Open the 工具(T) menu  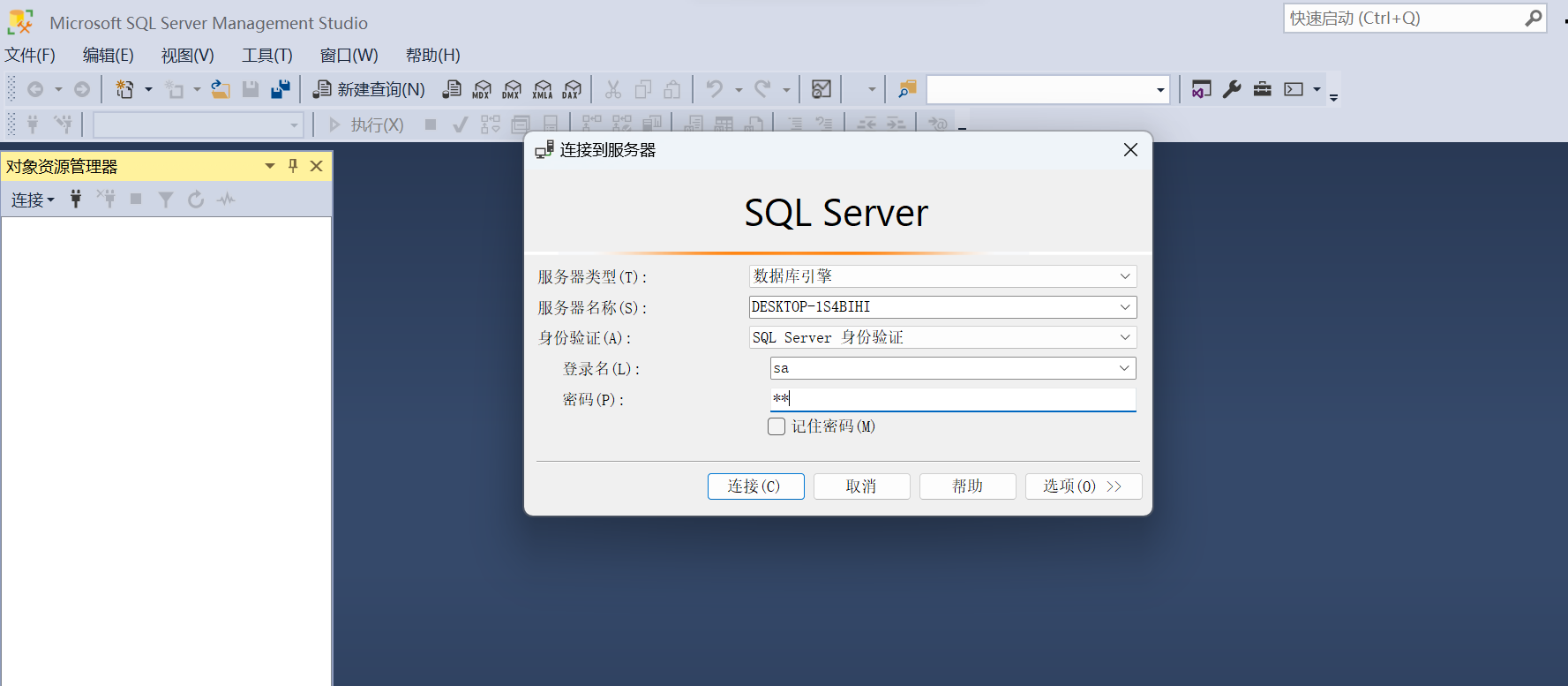[x=267, y=56]
